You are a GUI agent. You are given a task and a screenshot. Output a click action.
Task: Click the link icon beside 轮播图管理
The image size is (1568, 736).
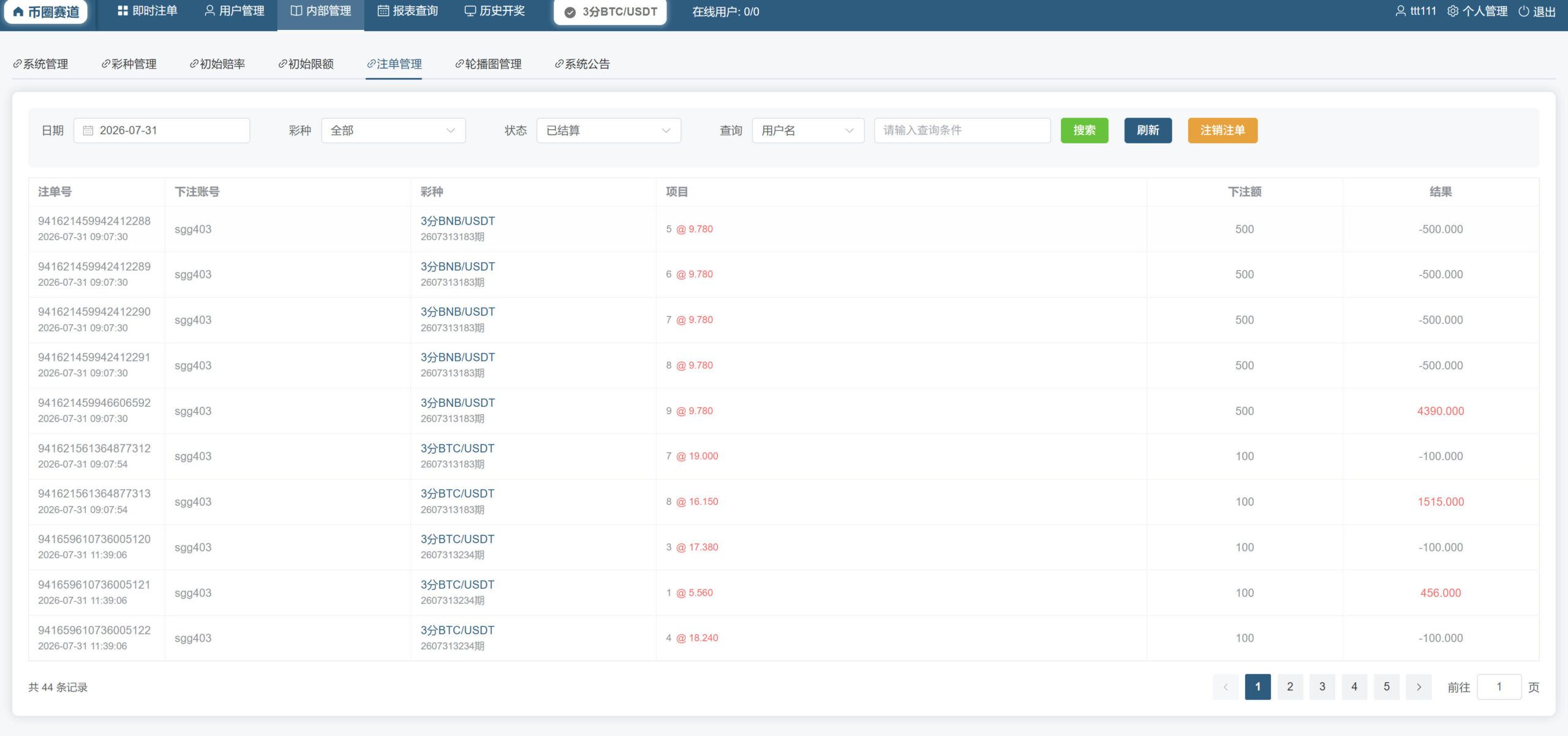coord(459,64)
